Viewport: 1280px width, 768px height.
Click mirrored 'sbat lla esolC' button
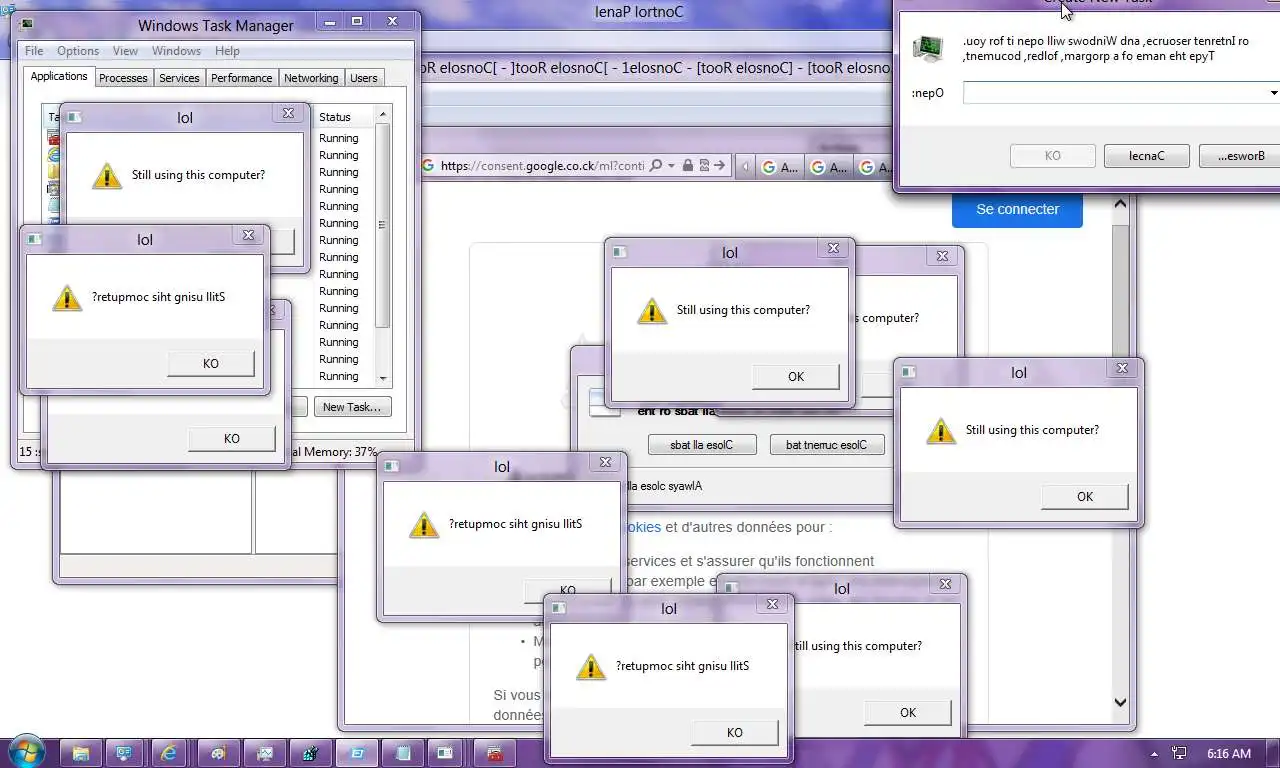702,445
